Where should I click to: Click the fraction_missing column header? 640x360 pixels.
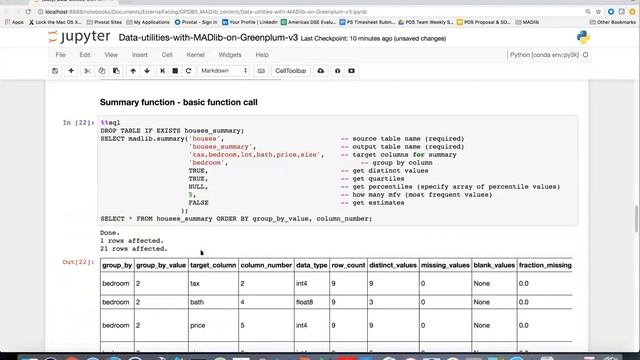tap(545, 265)
